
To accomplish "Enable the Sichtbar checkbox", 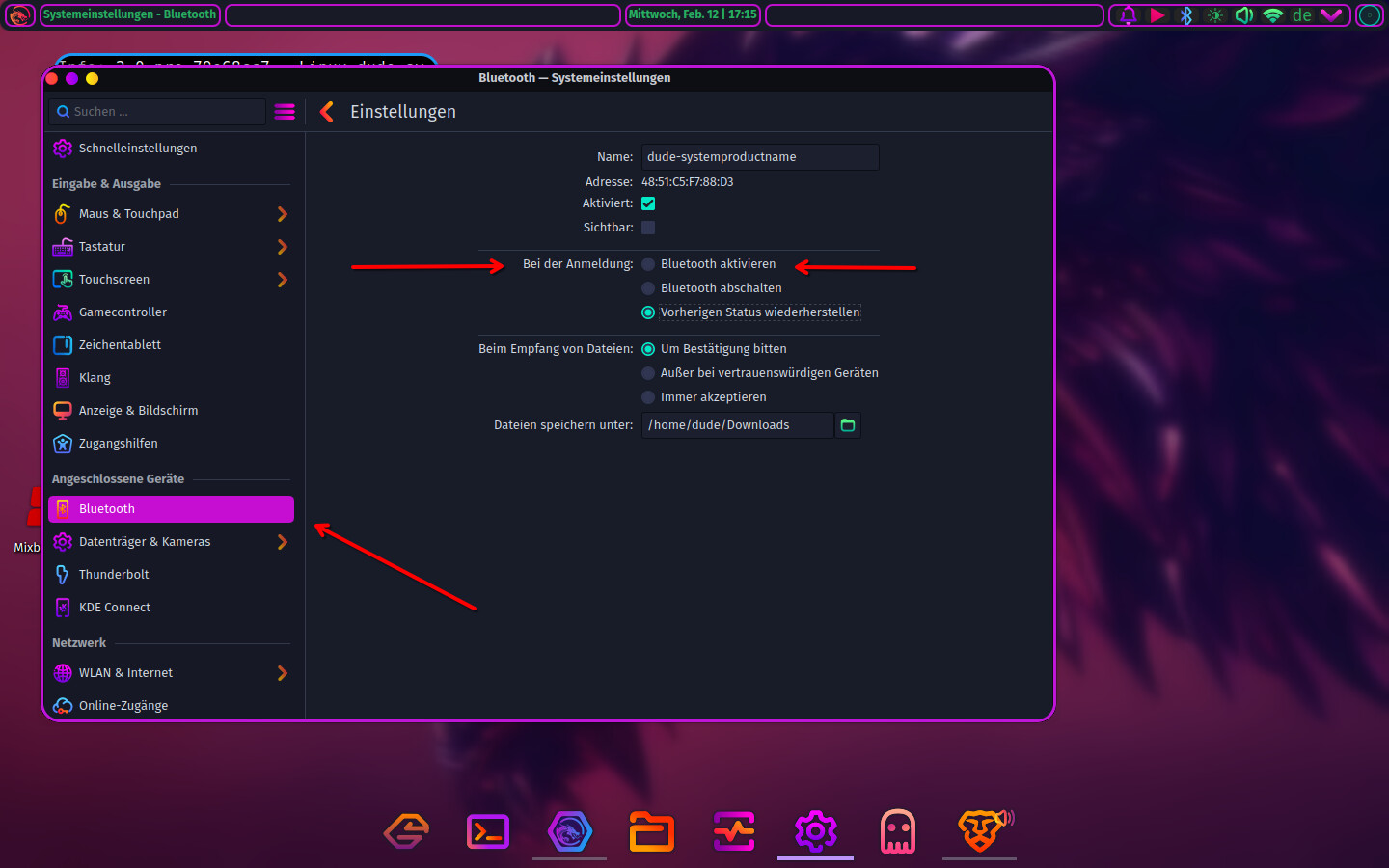I will pos(648,228).
